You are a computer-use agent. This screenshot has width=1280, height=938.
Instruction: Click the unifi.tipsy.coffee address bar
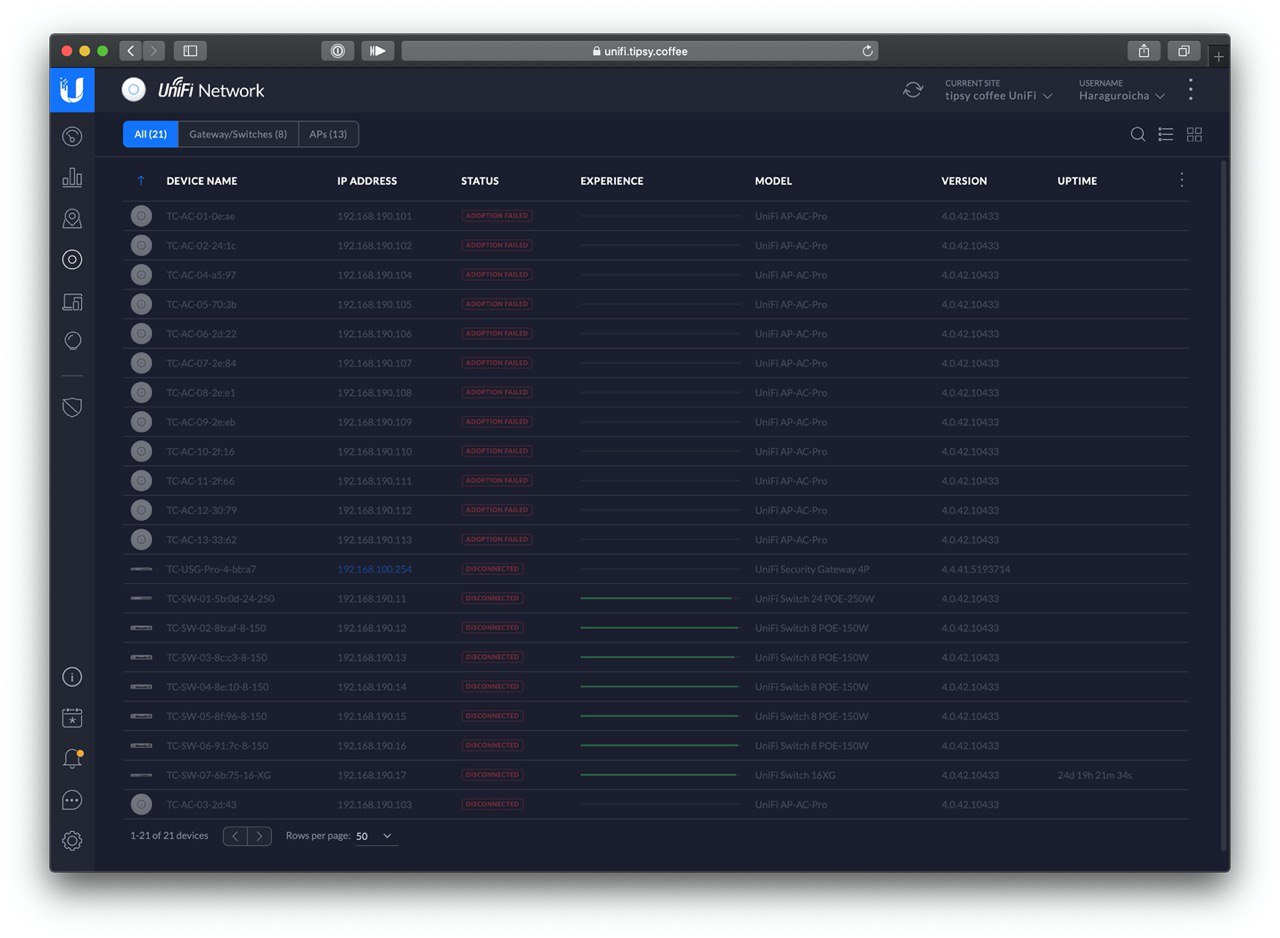pos(640,51)
